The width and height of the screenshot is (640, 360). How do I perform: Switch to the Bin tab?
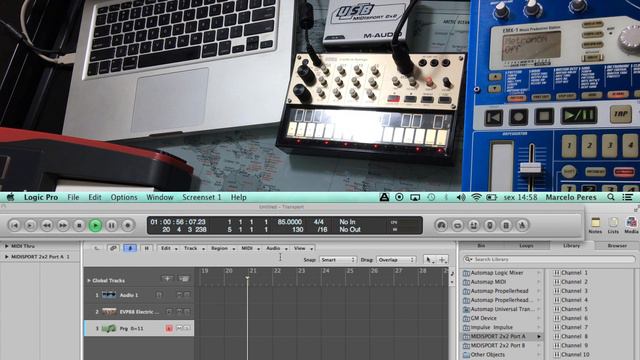point(481,246)
